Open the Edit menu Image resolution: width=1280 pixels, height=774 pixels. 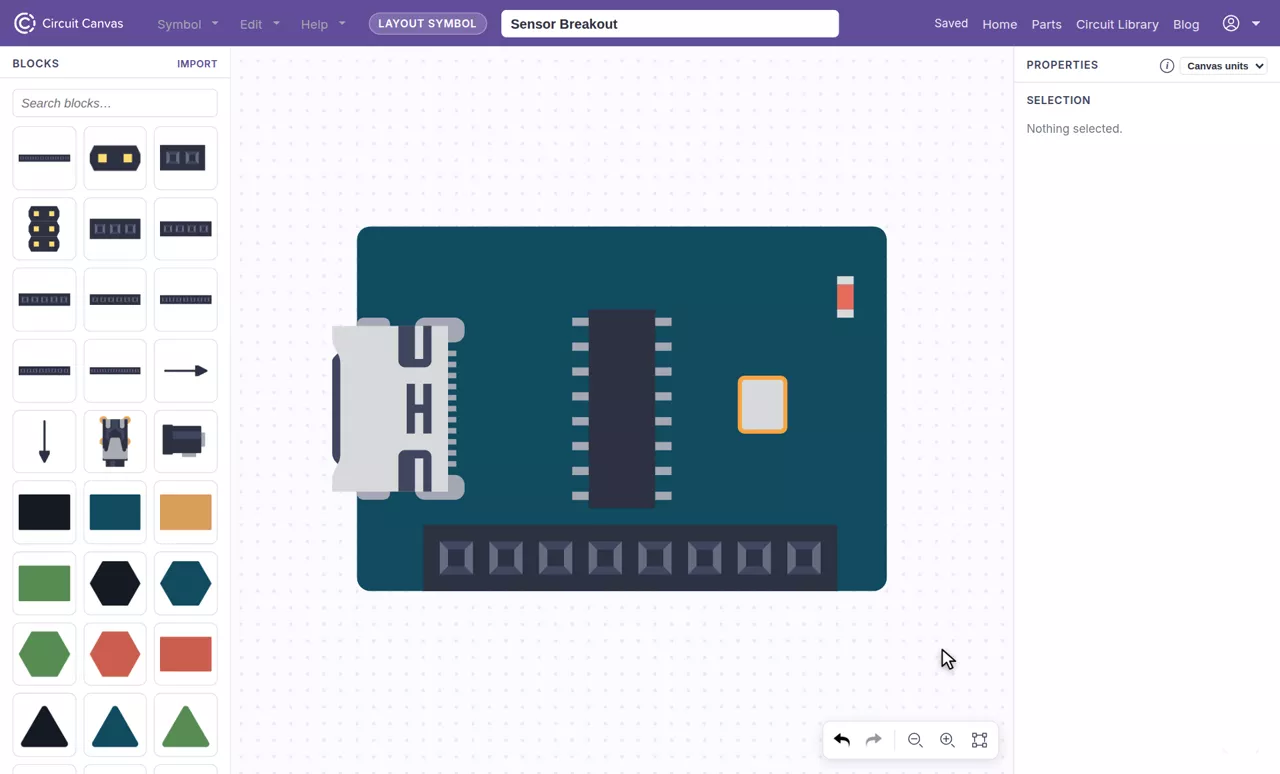[259, 24]
